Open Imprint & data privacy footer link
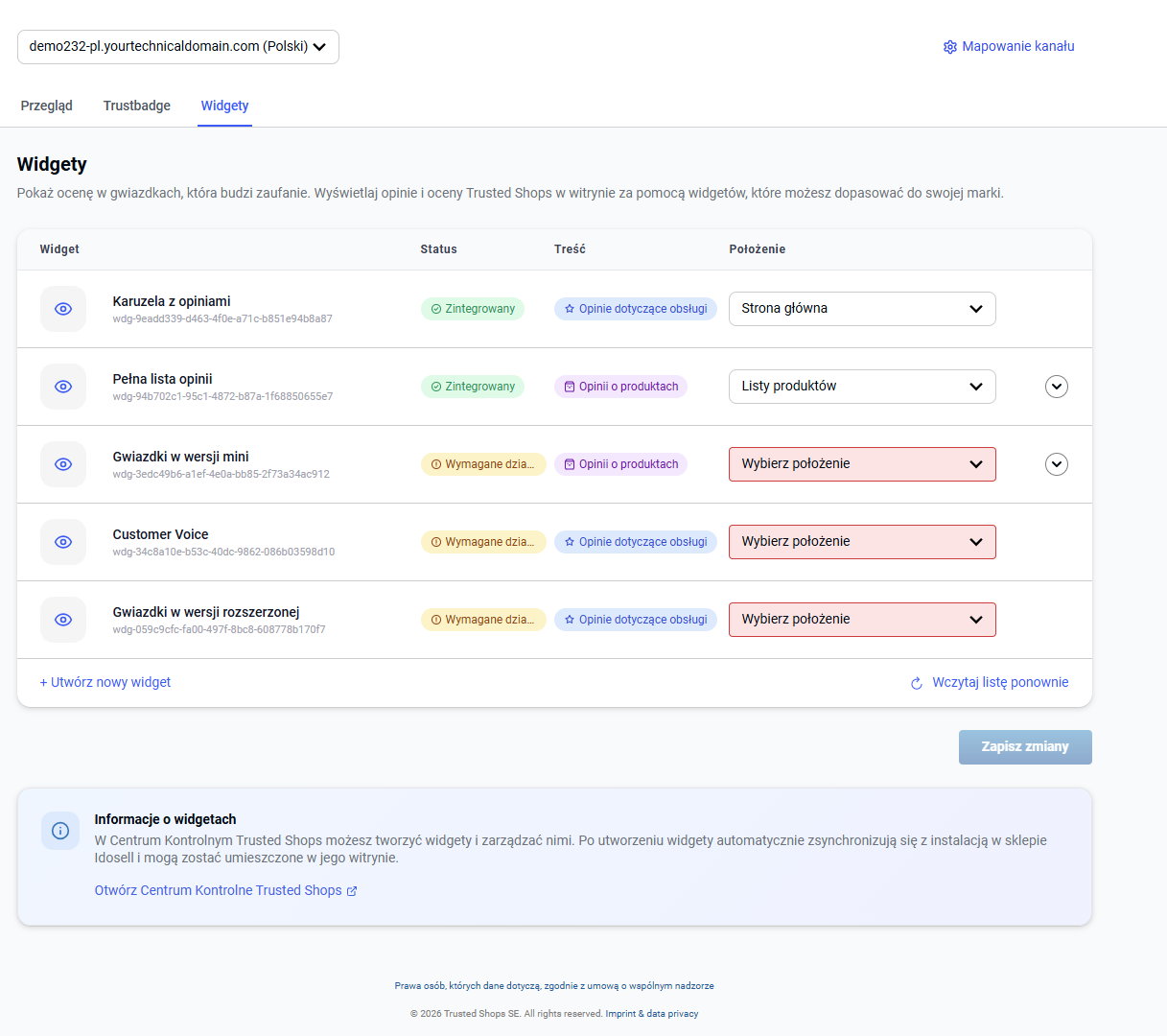1167x1036 pixels. click(x=652, y=1014)
